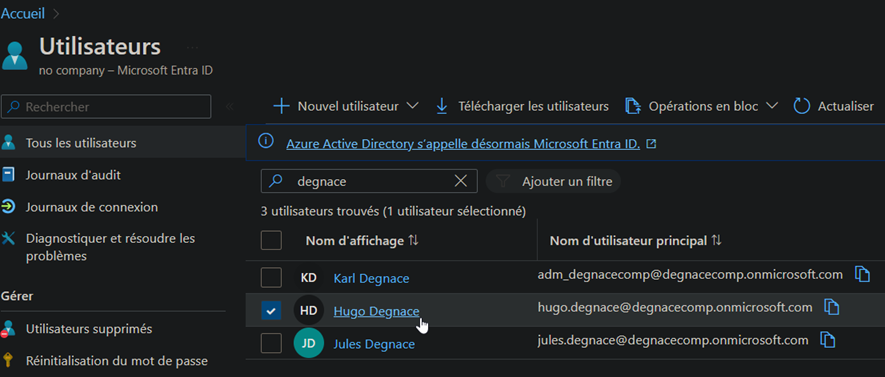
Task: Click the Nouvel utilisateur button
Action: 345,106
